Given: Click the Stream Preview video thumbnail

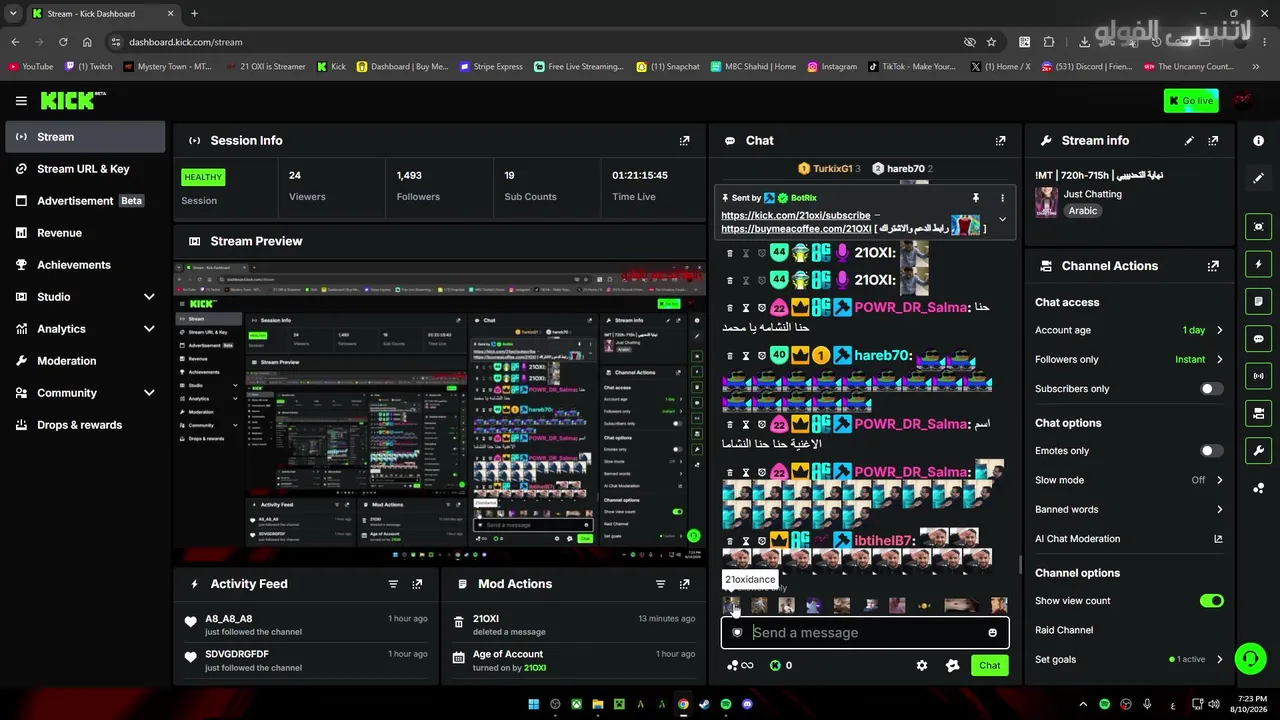Looking at the screenshot, I should [x=440, y=414].
